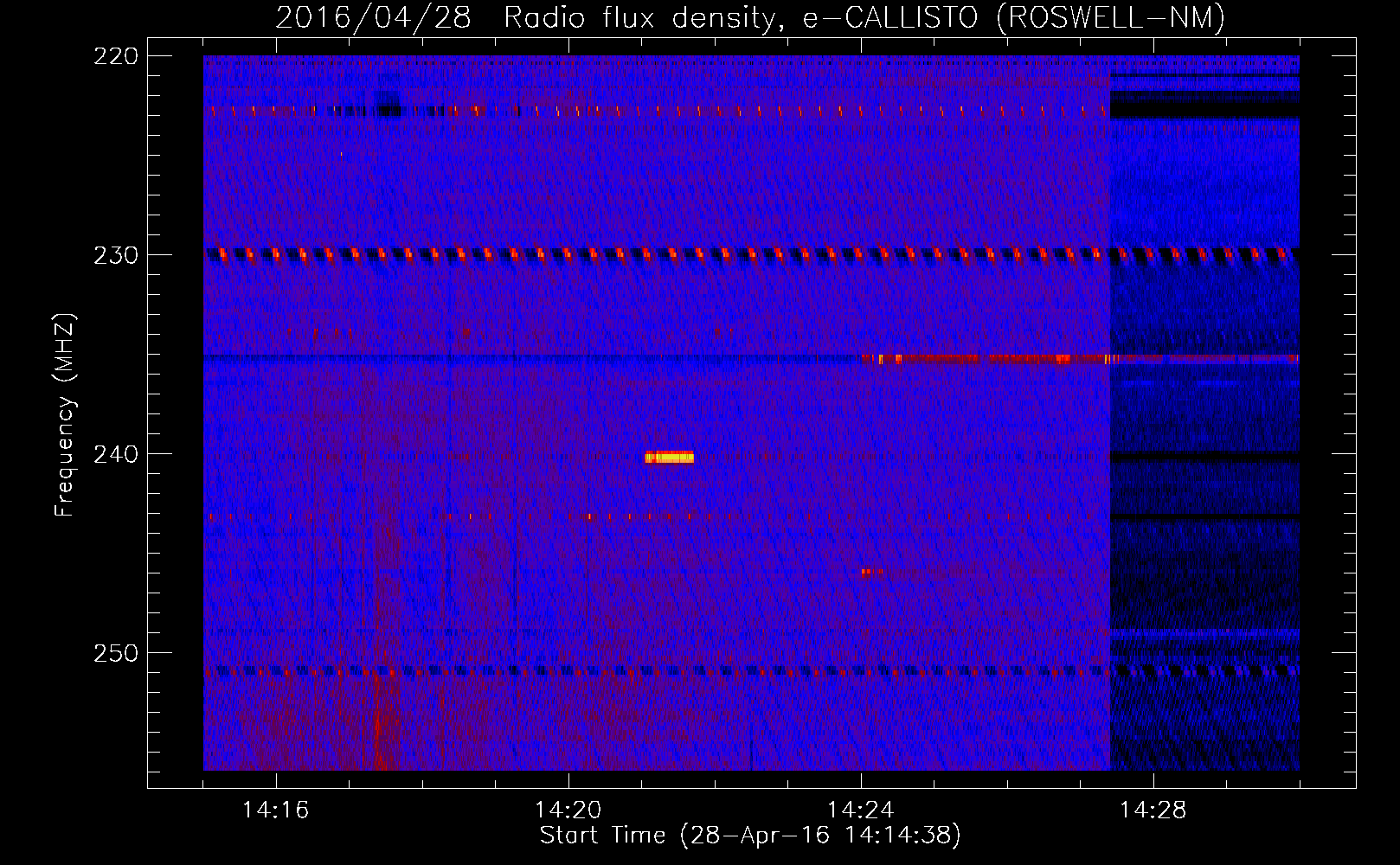Click the Frequency (MHZ) axis title

[65, 414]
